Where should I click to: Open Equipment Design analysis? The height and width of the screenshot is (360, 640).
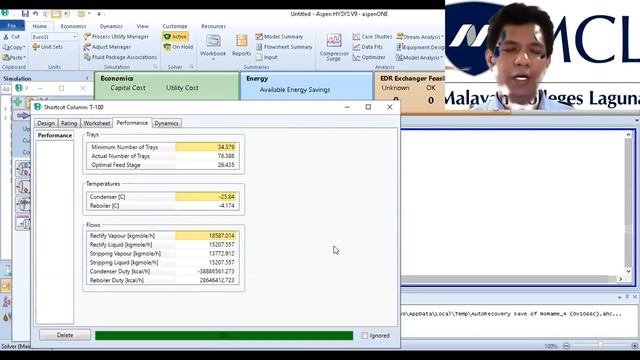point(420,47)
